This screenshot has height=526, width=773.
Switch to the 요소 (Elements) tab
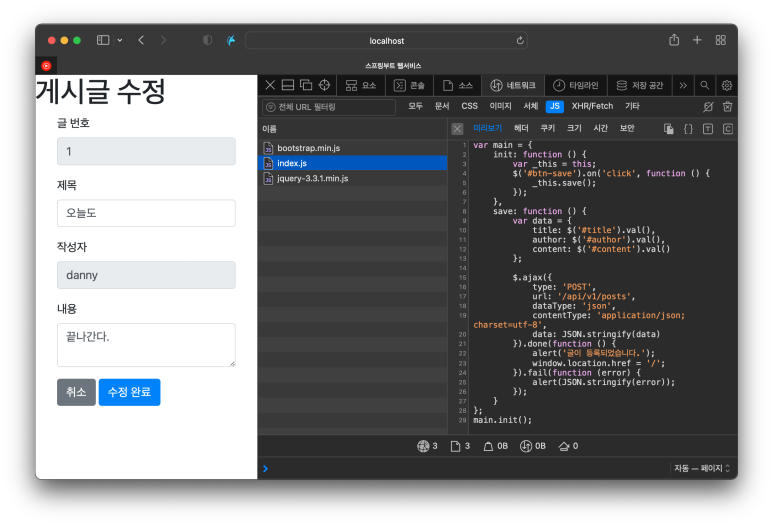[361, 85]
